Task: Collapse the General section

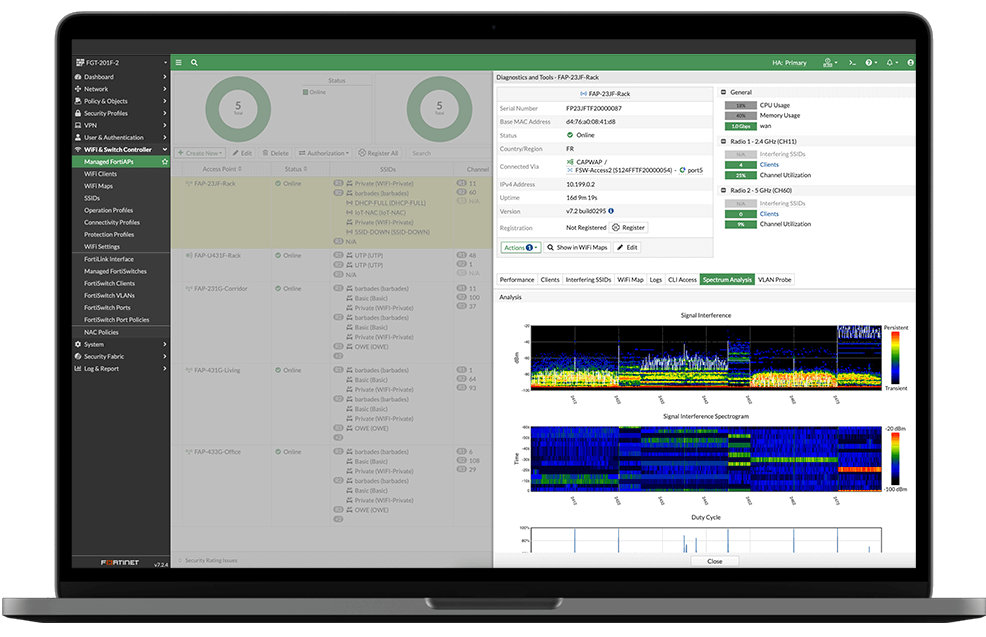Action: click(723, 92)
